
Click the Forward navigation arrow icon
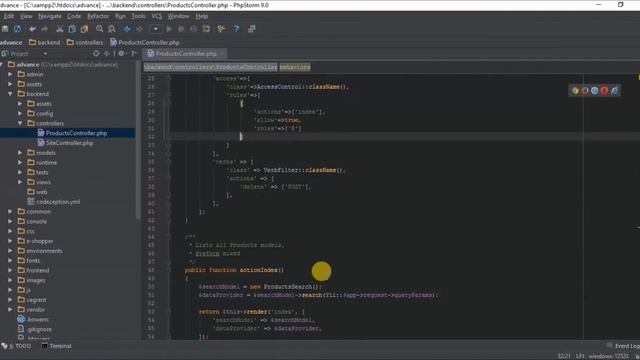click(140, 29)
